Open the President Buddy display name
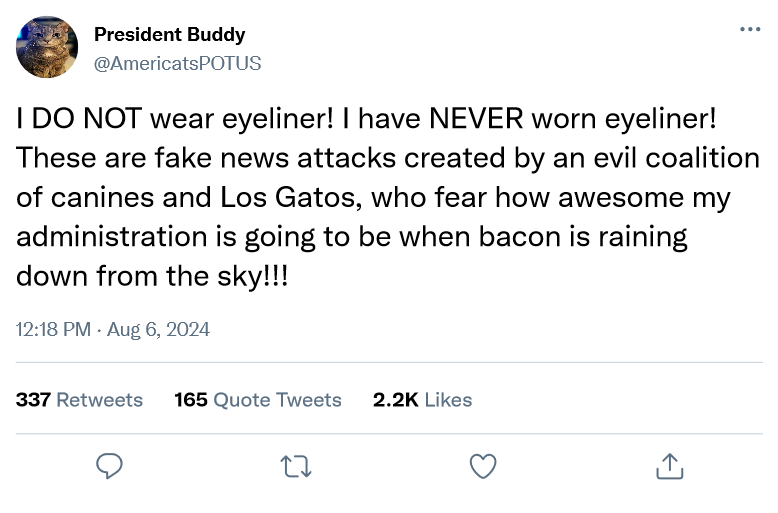 click(x=169, y=35)
